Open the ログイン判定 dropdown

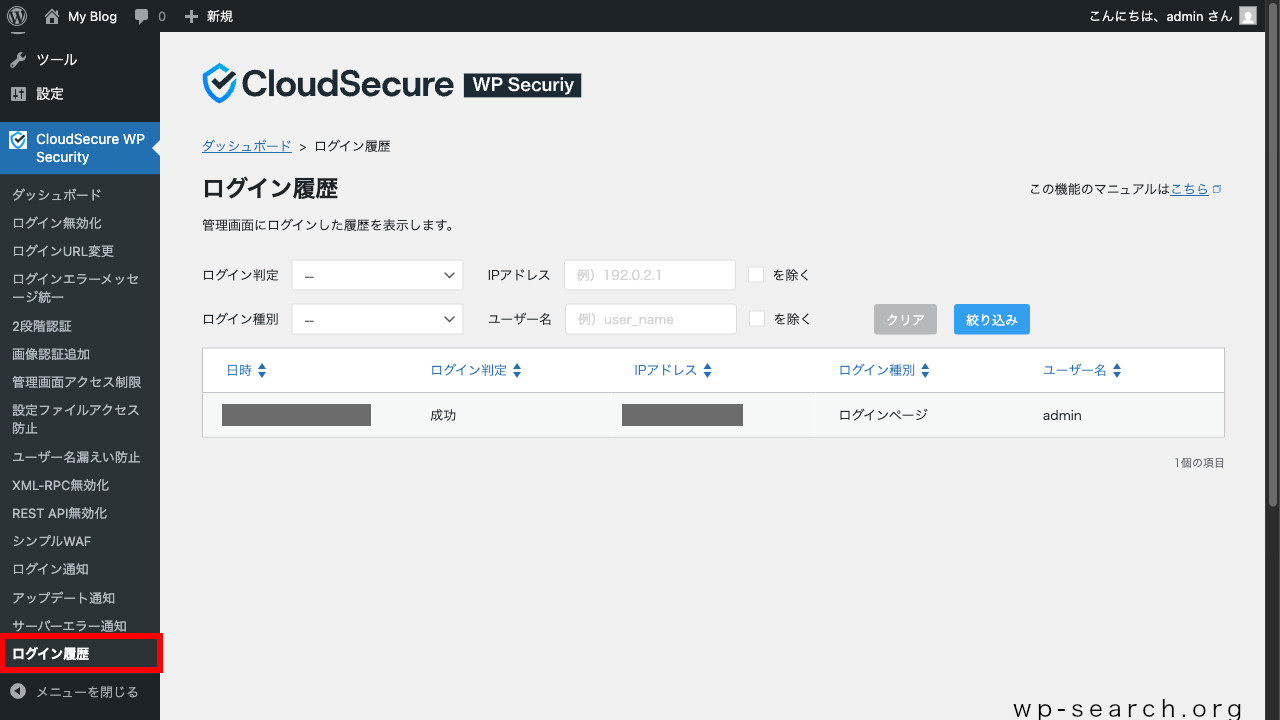click(377, 274)
